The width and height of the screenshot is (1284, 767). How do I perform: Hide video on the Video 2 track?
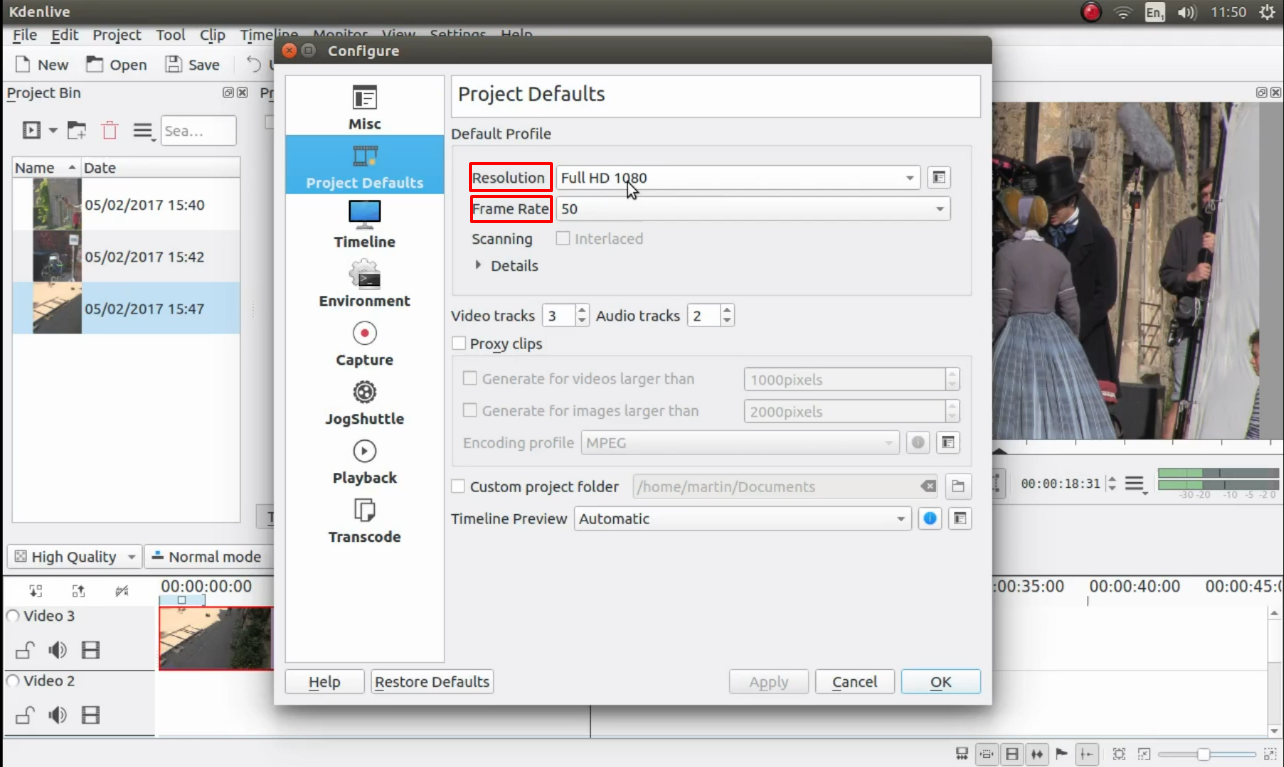pos(91,715)
